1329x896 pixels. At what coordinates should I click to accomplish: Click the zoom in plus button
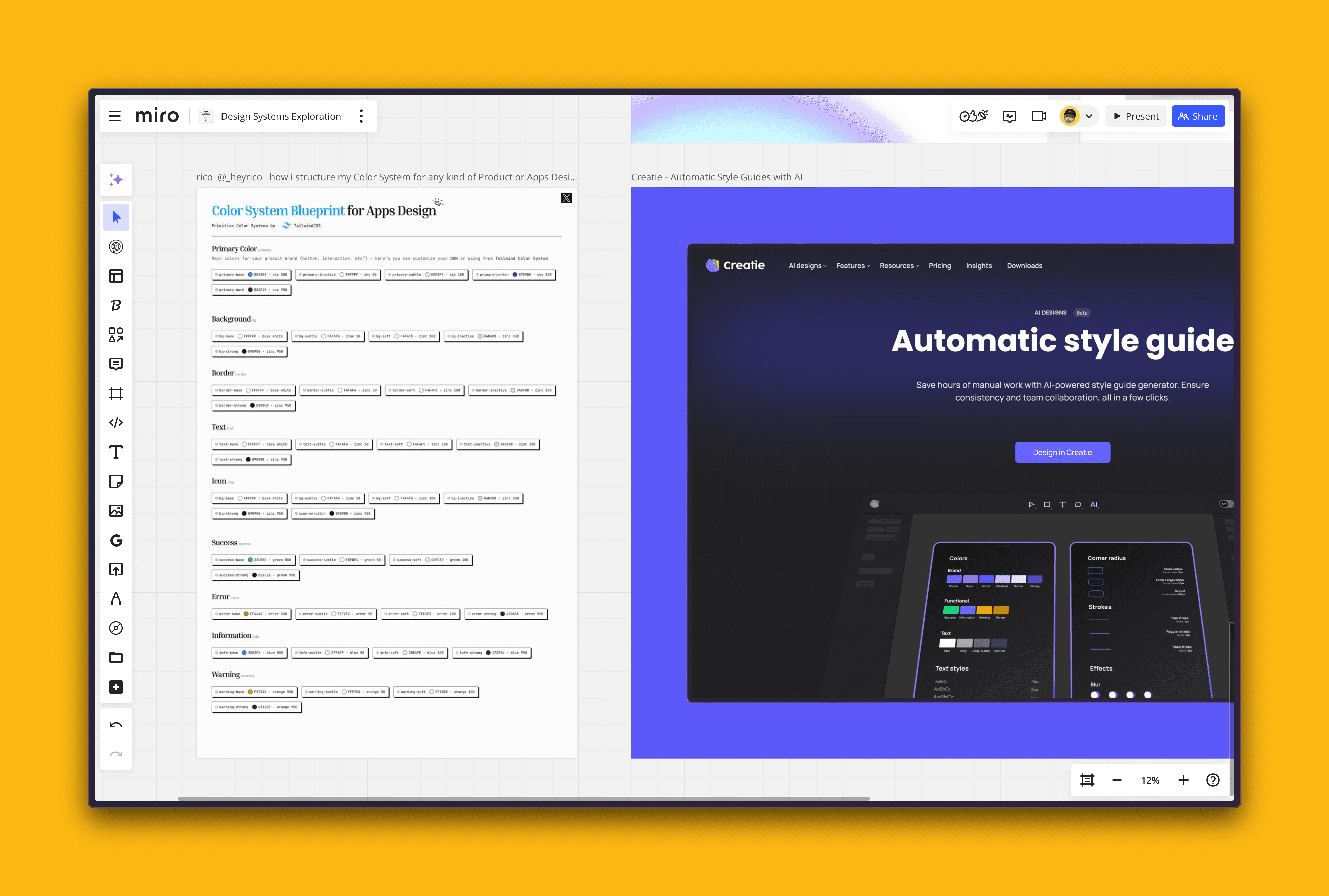(1183, 780)
